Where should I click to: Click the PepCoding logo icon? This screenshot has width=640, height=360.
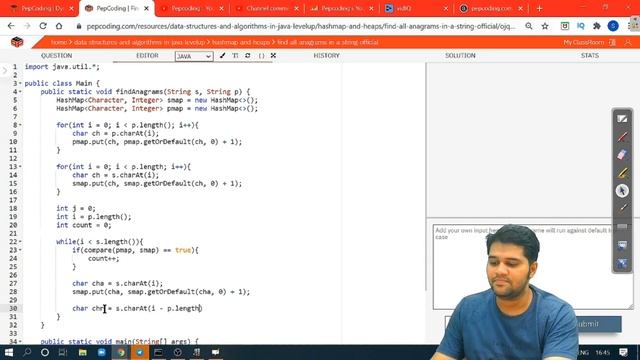pos(17,42)
